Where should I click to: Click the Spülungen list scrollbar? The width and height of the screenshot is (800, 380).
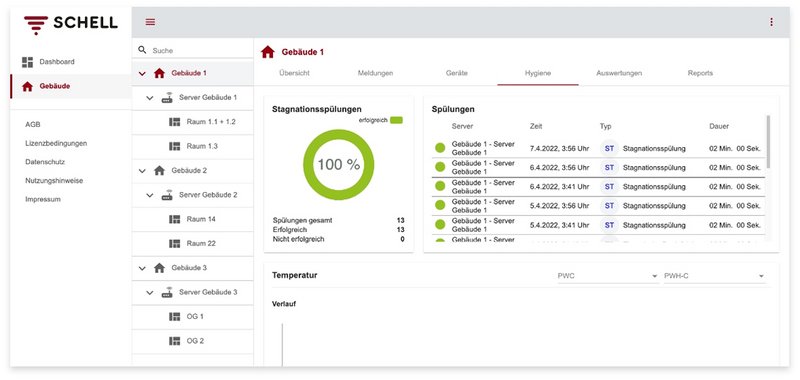pos(769,141)
